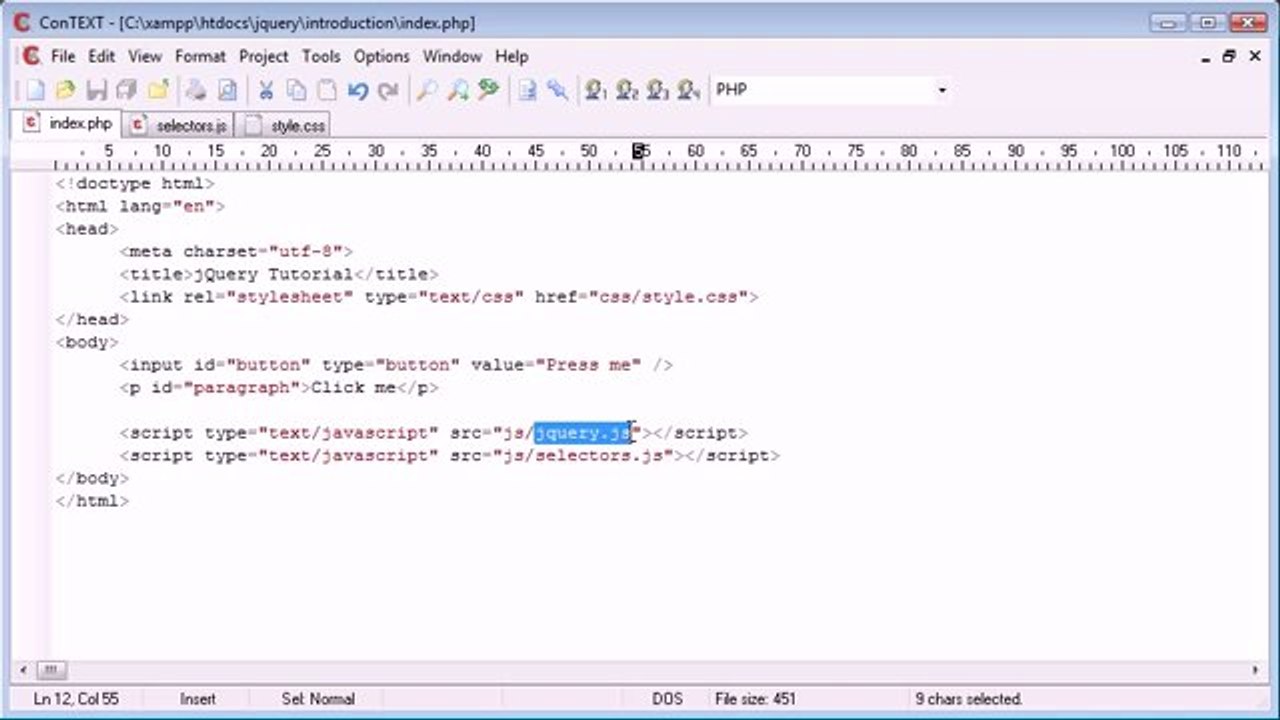Click the closing '</html>' tag

point(92,501)
